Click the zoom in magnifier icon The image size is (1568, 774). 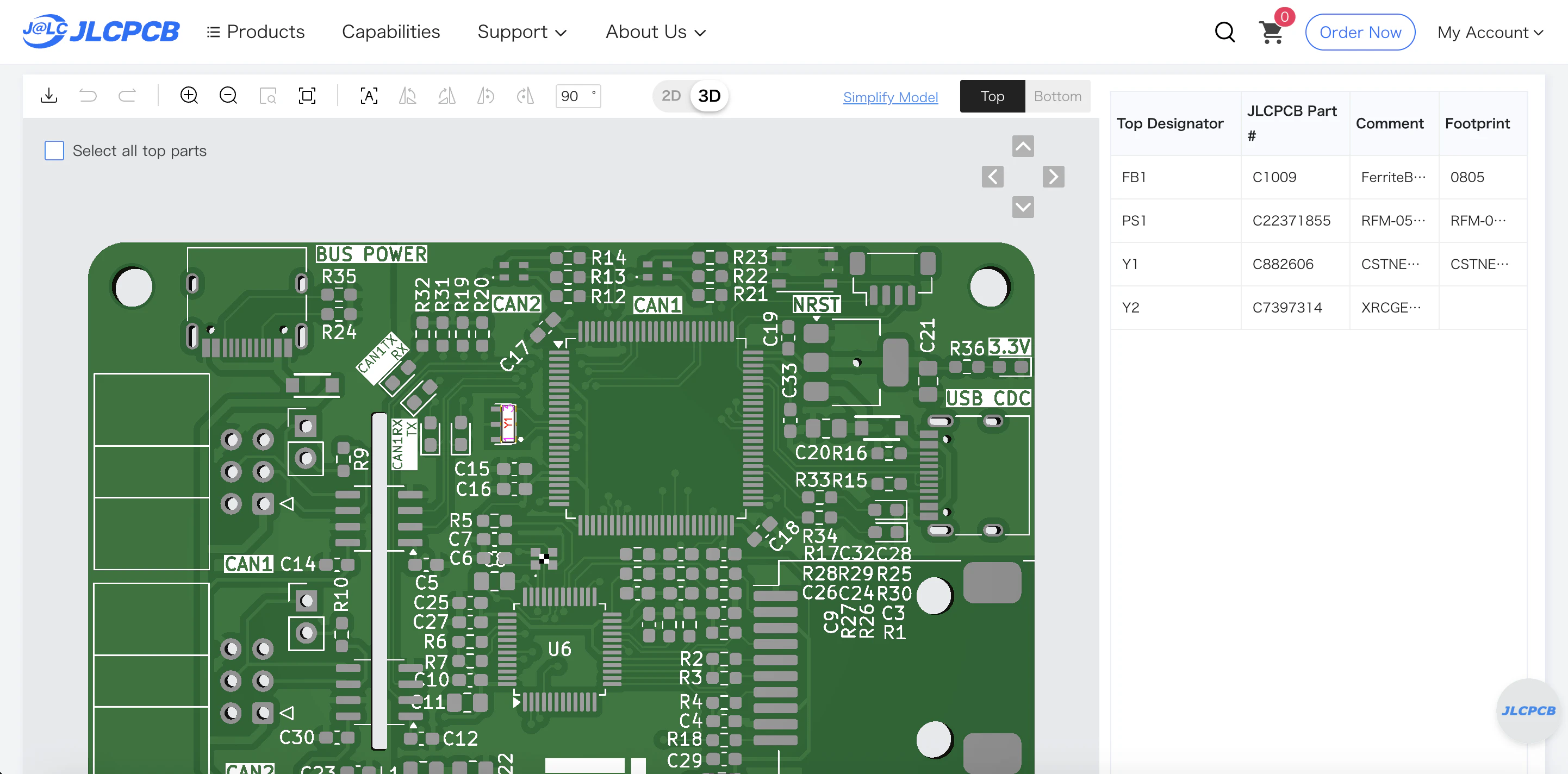click(189, 96)
